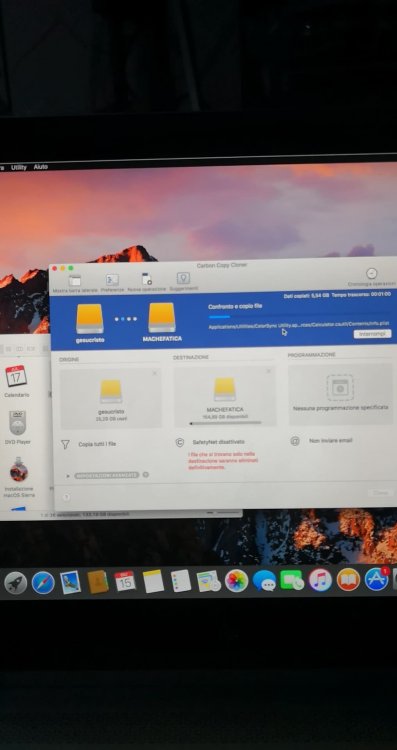The image size is (397, 750).
Task: Open Photos from the Dock
Action: [x=236, y=581]
